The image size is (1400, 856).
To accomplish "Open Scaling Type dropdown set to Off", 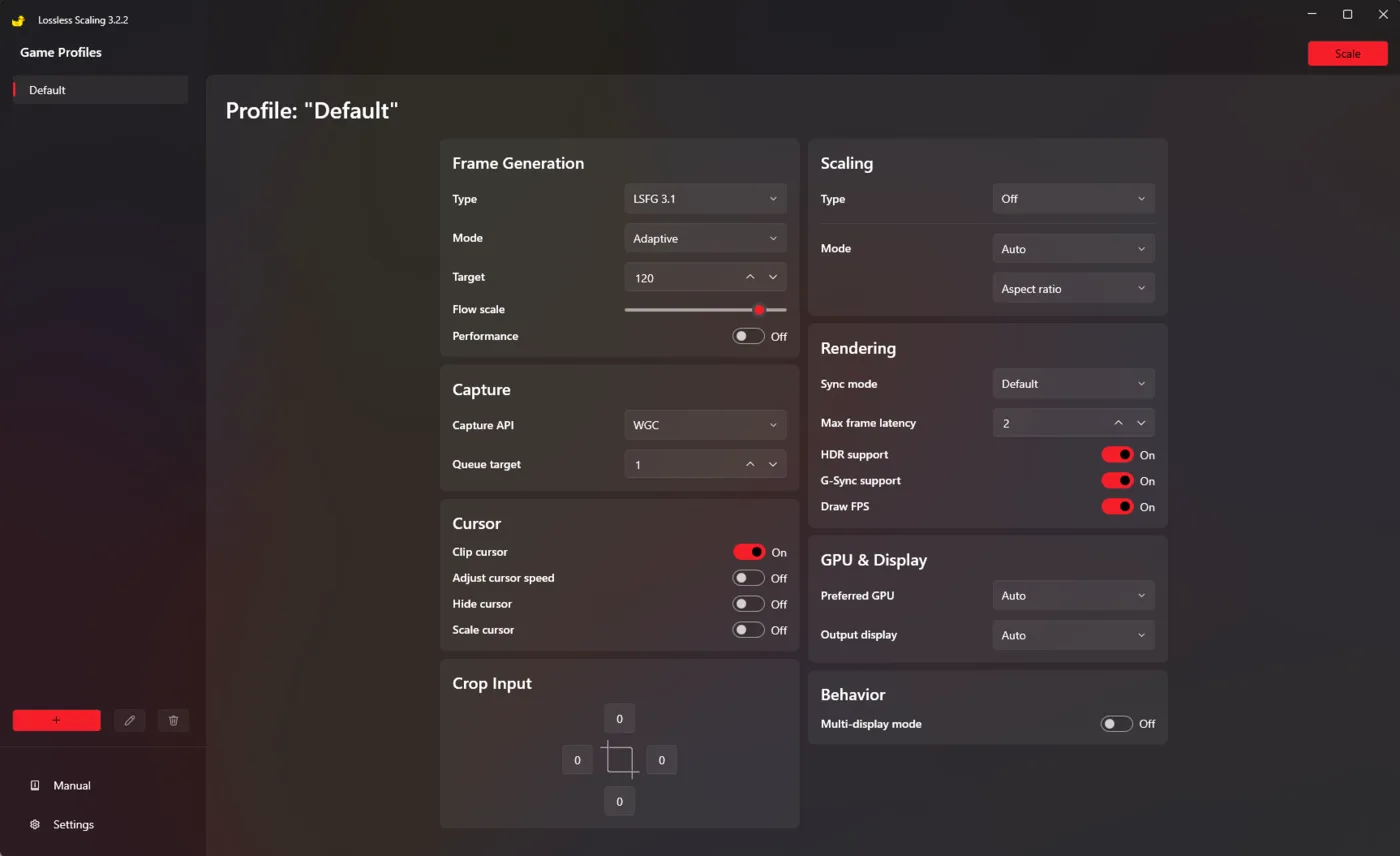I will (x=1073, y=199).
